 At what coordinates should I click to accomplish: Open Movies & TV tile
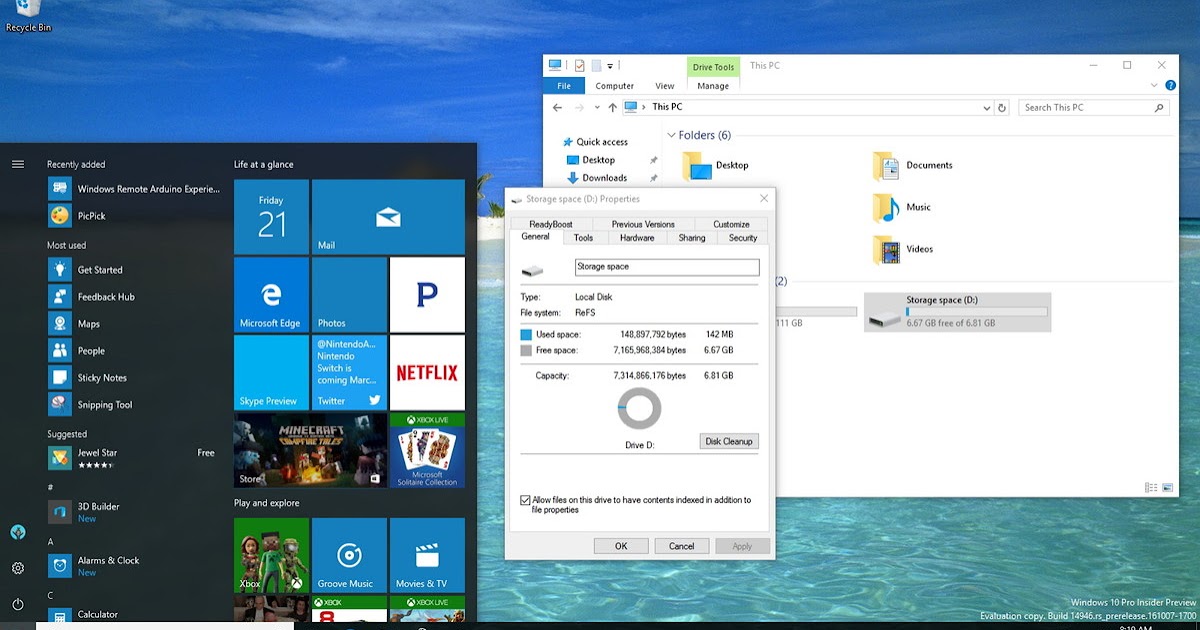tap(427, 555)
